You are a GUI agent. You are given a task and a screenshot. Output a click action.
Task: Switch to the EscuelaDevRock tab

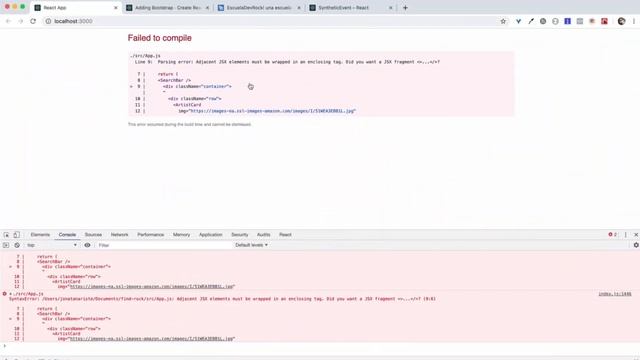tap(259, 8)
